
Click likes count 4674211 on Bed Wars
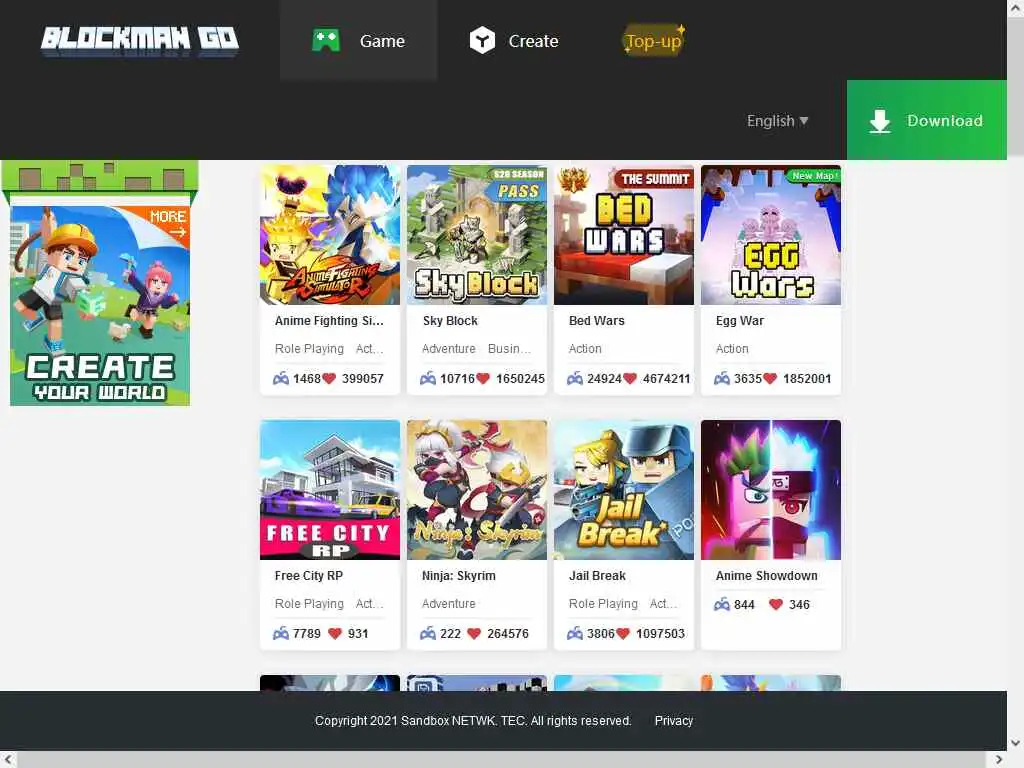(x=667, y=379)
